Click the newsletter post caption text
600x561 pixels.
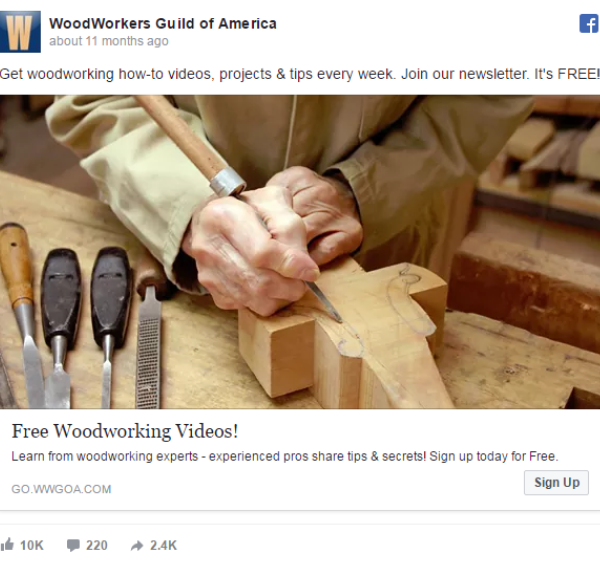[299, 74]
